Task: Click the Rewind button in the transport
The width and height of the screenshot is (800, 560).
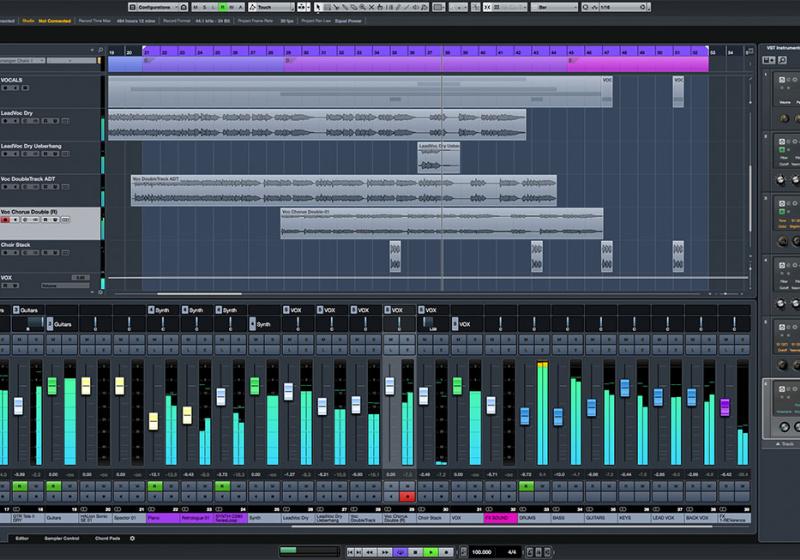Action: pyautogui.click(x=369, y=551)
